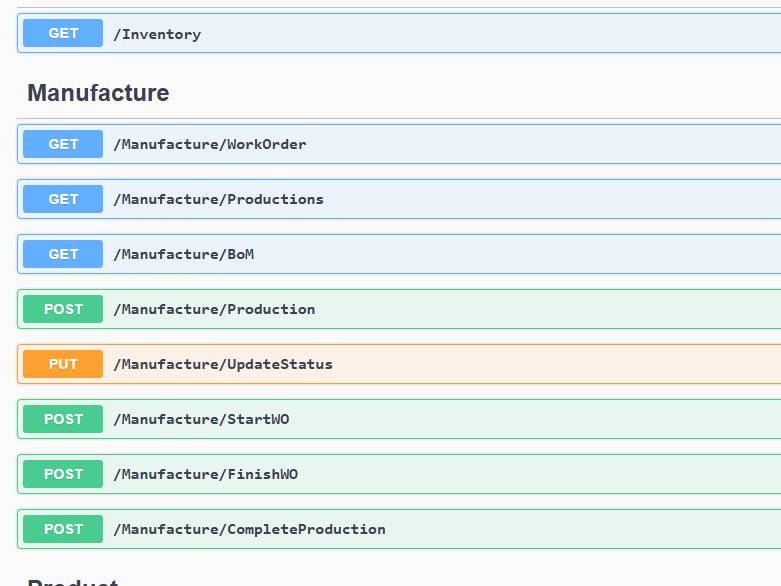Click the GET badge for /Manufacture/Productions
Viewport: 781px width, 586px height.
[x=63, y=199]
